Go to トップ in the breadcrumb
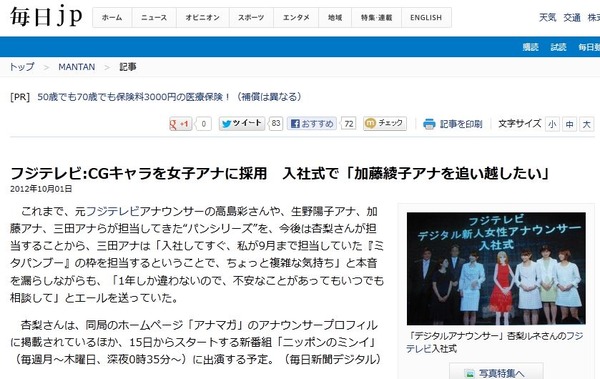This screenshot has height=379, width=600. pyautogui.click(x=22, y=67)
